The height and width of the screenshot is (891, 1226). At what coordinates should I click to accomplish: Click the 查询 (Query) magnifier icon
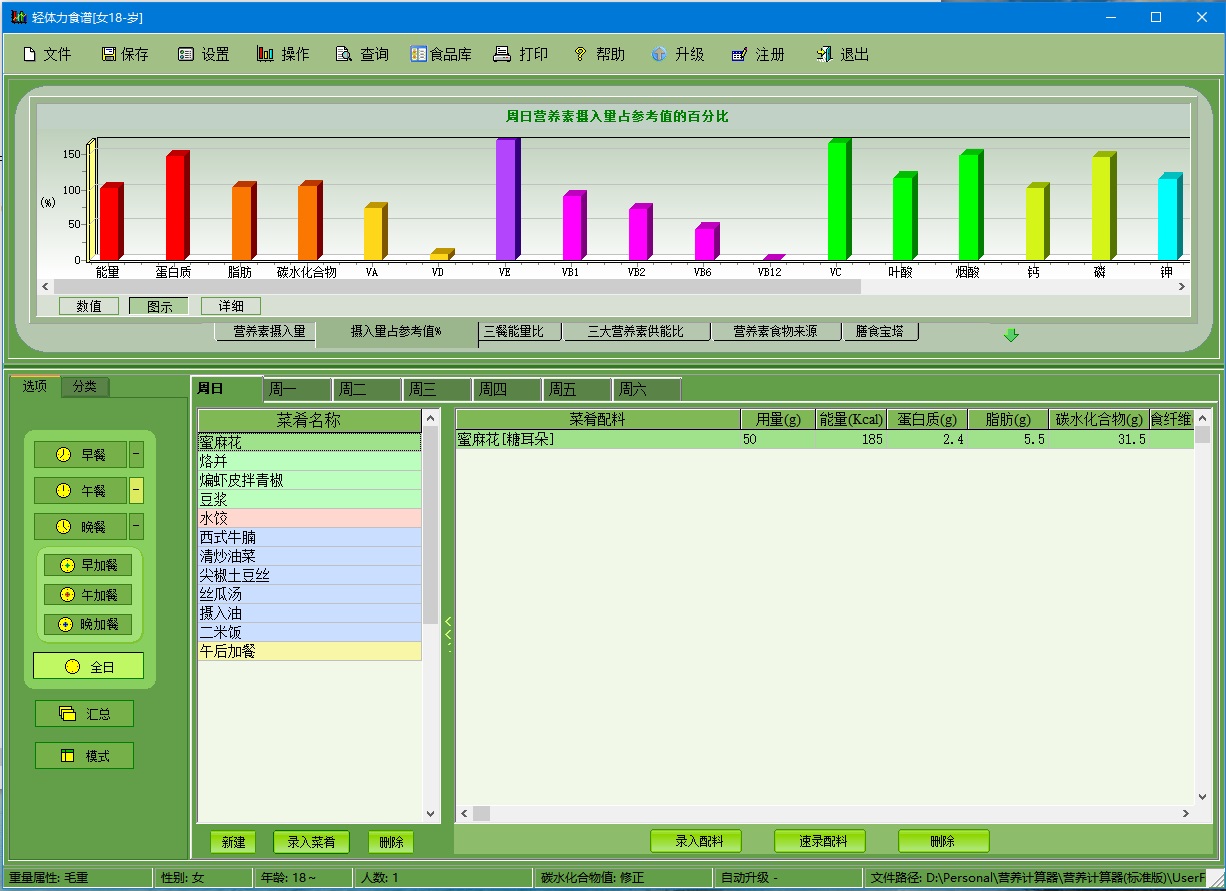[344, 55]
